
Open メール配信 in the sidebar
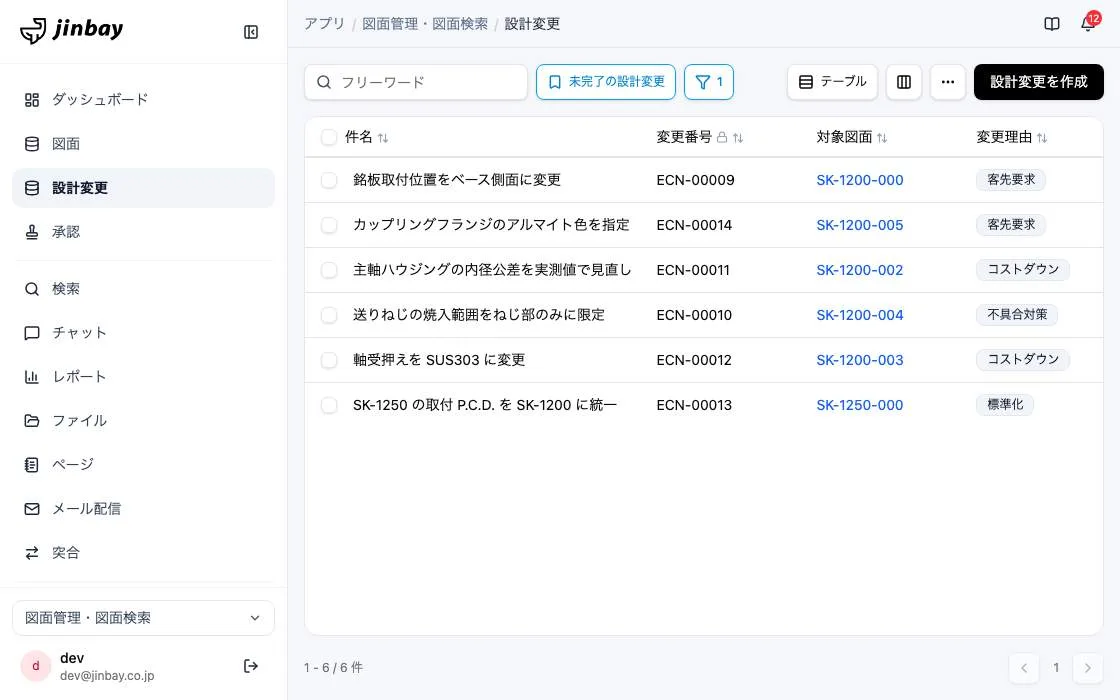(x=144, y=509)
